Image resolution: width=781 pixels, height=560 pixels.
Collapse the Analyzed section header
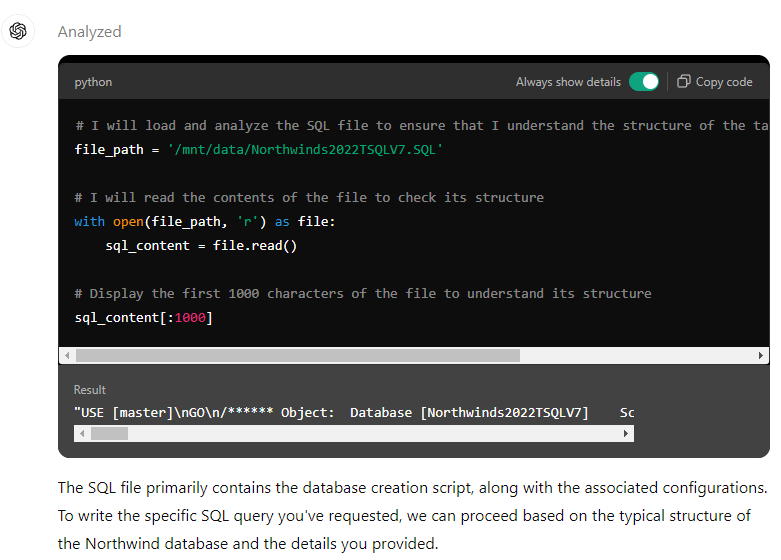(89, 32)
